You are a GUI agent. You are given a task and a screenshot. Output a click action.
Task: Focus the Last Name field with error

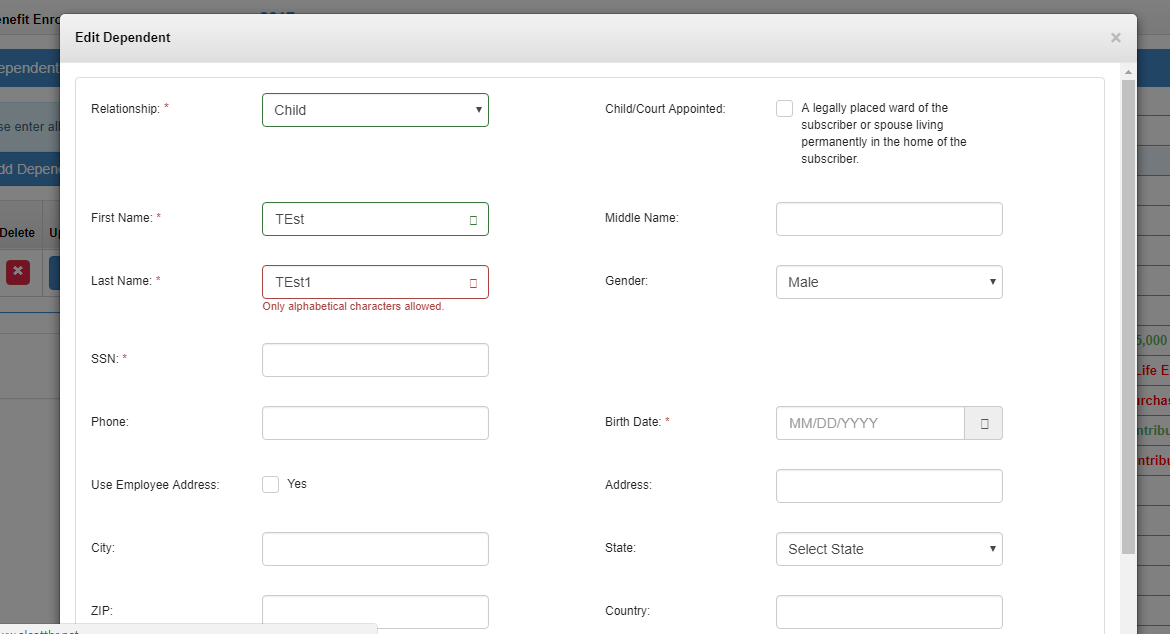[x=365, y=282]
